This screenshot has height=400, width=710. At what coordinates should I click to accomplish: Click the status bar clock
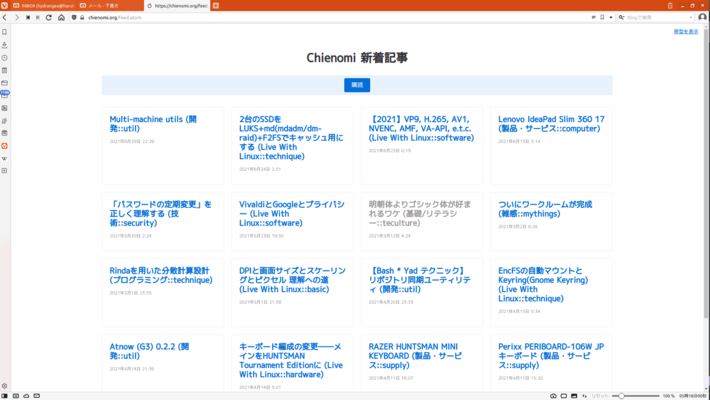click(x=693, y=396)
